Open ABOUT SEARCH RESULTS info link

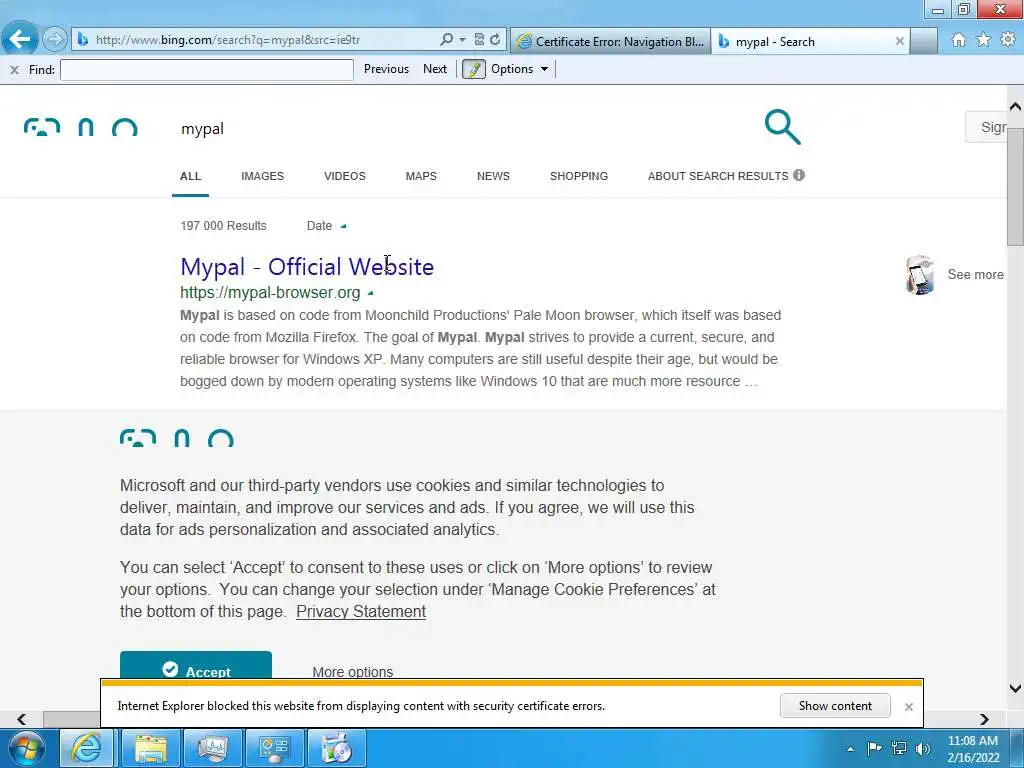click(x=718, y=176)
